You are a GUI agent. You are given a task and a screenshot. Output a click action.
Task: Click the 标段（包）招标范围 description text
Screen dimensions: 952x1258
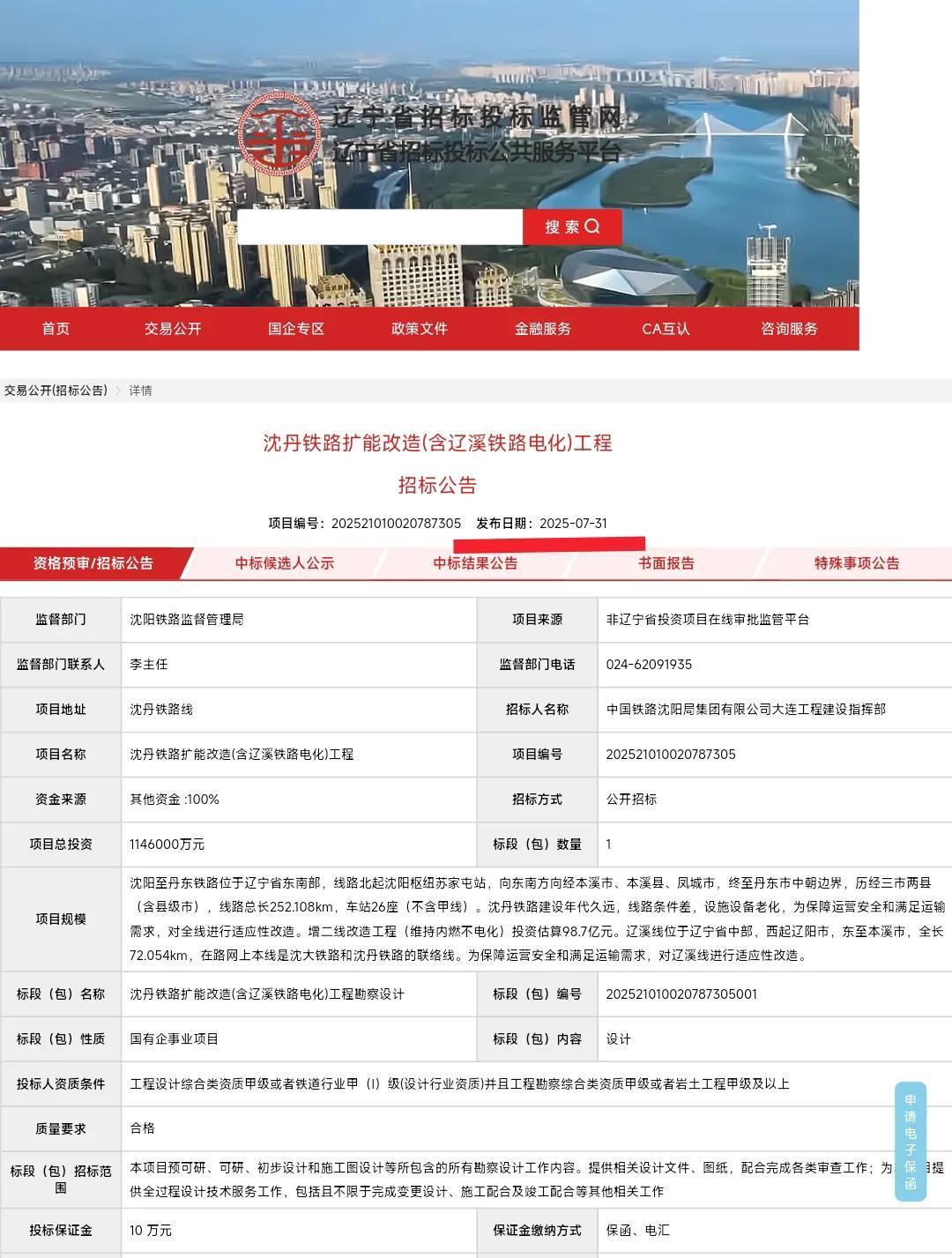pyautogui.click(x=537, y=1180)
